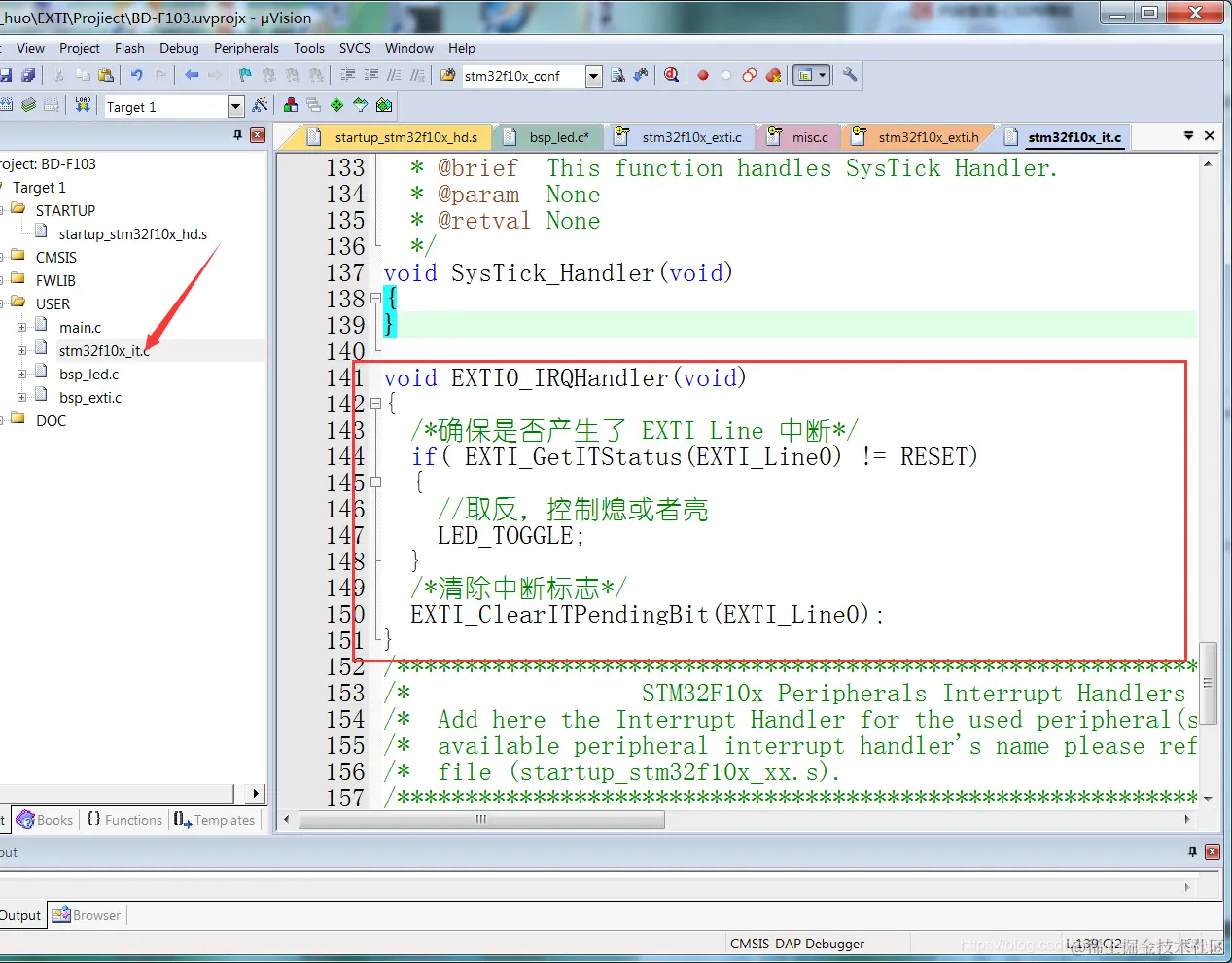
Task: Expand bsp_led.c node in project tree
Action: tap(21, 374)
